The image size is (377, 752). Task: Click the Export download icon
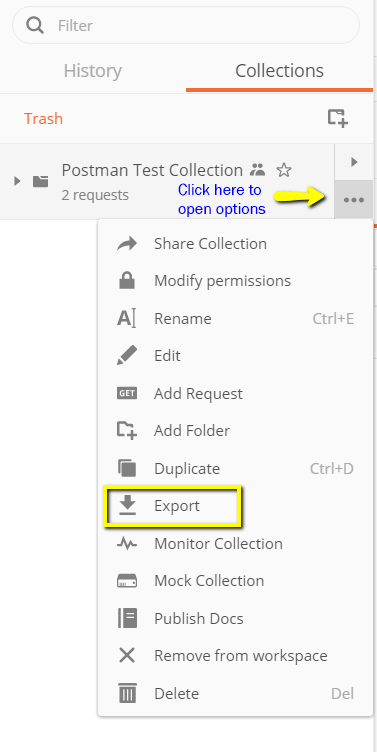pyautogui.click(x=127, y=505)
